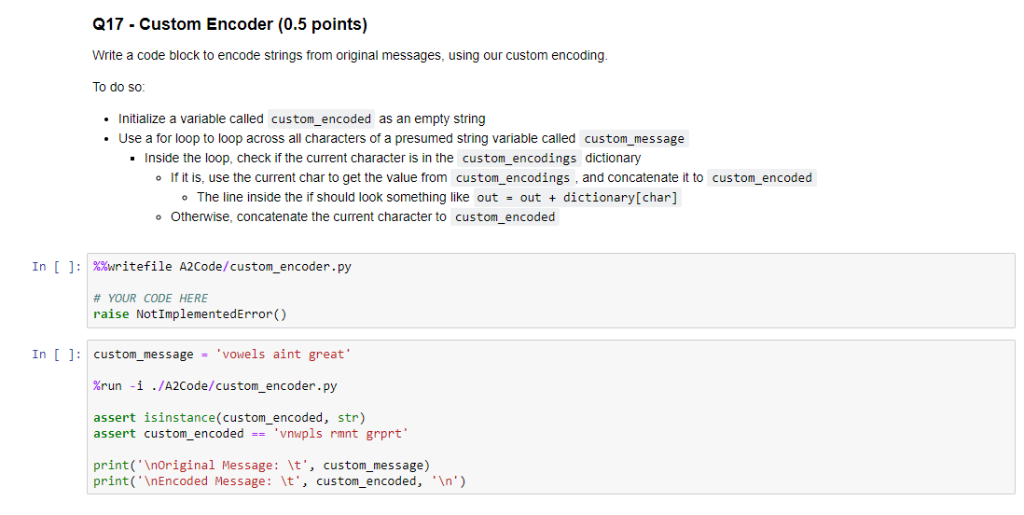This screenshot has height=515, width=1024.
Task: Click the assert line comparing 'vnwpls rmnt grprt'
Action: [x=251, y=433]
